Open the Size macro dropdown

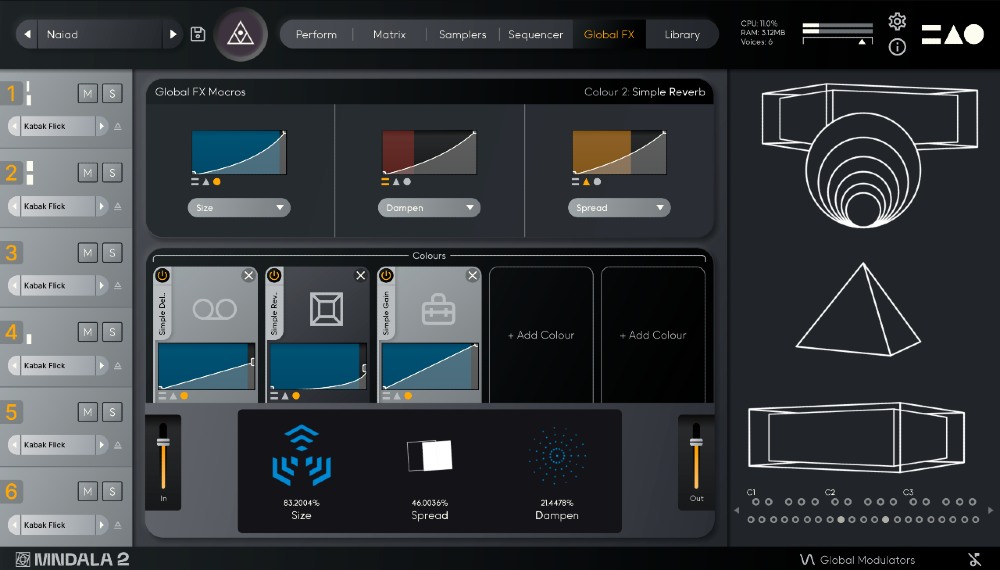(239, 208)
